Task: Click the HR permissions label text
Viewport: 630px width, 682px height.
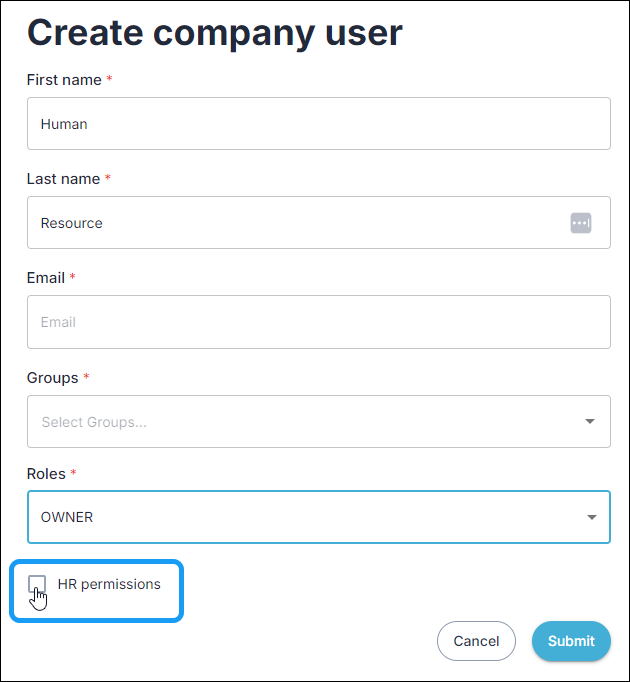Action: (109, 584)
